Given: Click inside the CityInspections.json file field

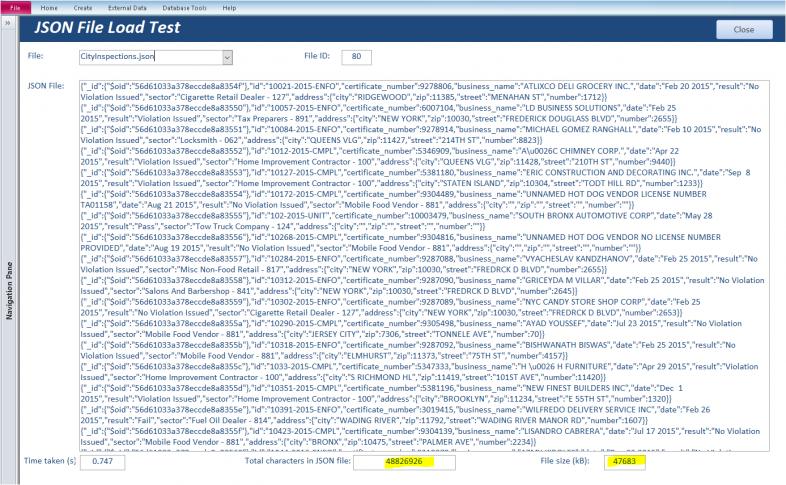Looking at the screenshot, I should pyautogui.click(x=150, y=57).
